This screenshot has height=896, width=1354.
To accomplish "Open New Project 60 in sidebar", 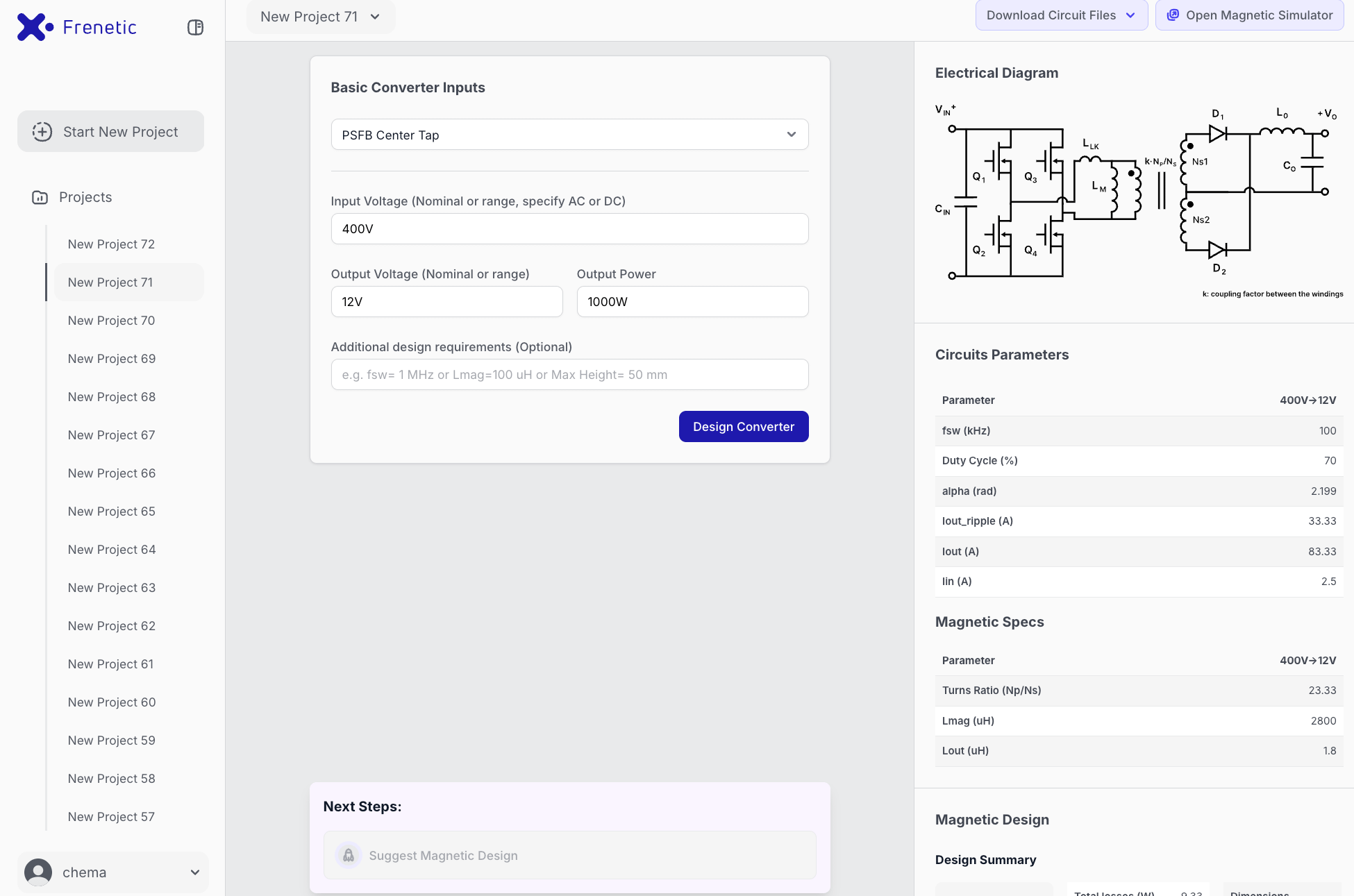I will point(129,702).
